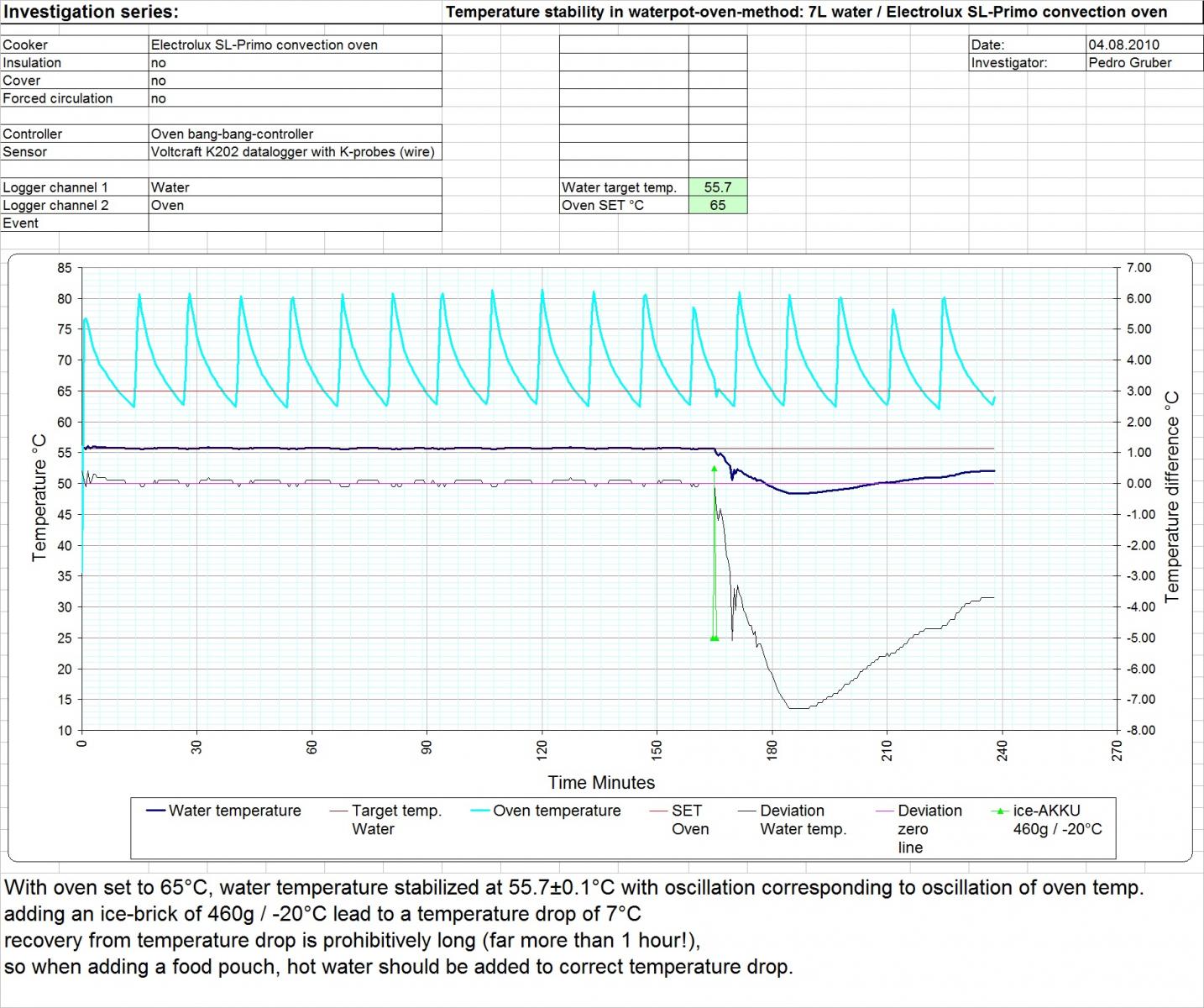This screenshot has width=1204, height=1008.
Task: Click the 'Voltcraft K202 datalogger' cell
Action: click(295, 151)
